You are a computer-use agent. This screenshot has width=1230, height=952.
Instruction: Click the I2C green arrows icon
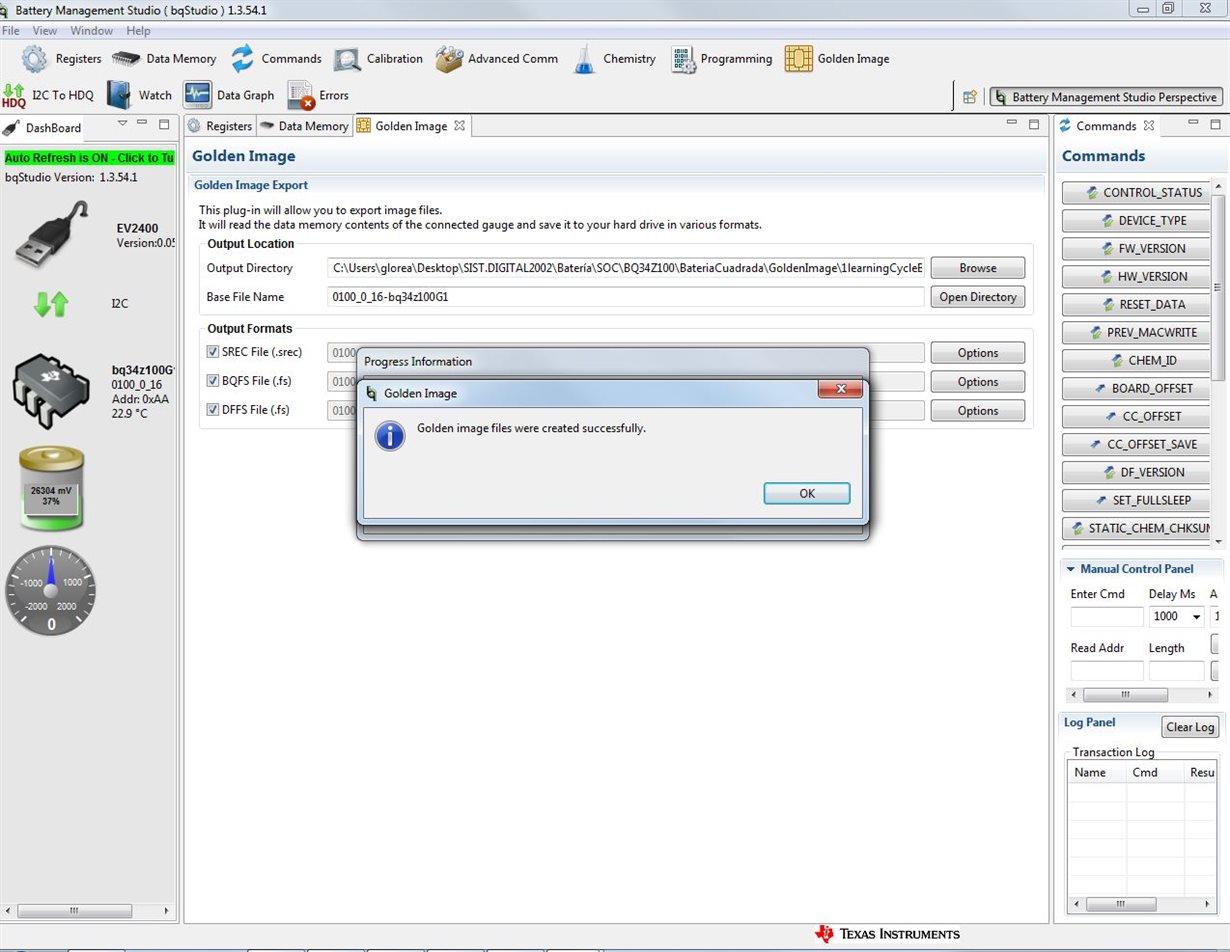click(x=50, y=303)
